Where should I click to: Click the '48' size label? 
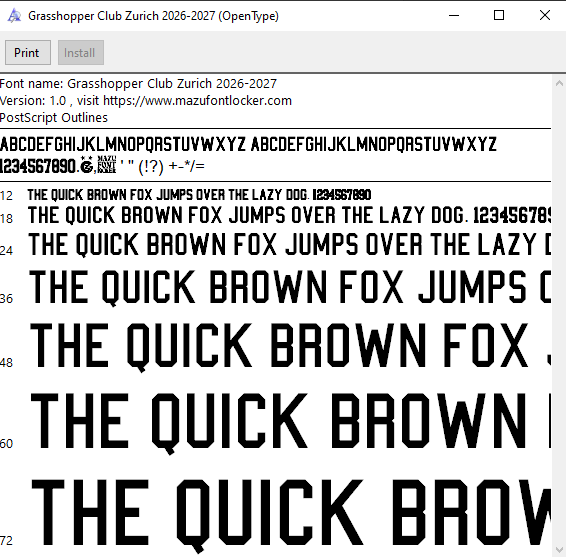pos(6,363)
